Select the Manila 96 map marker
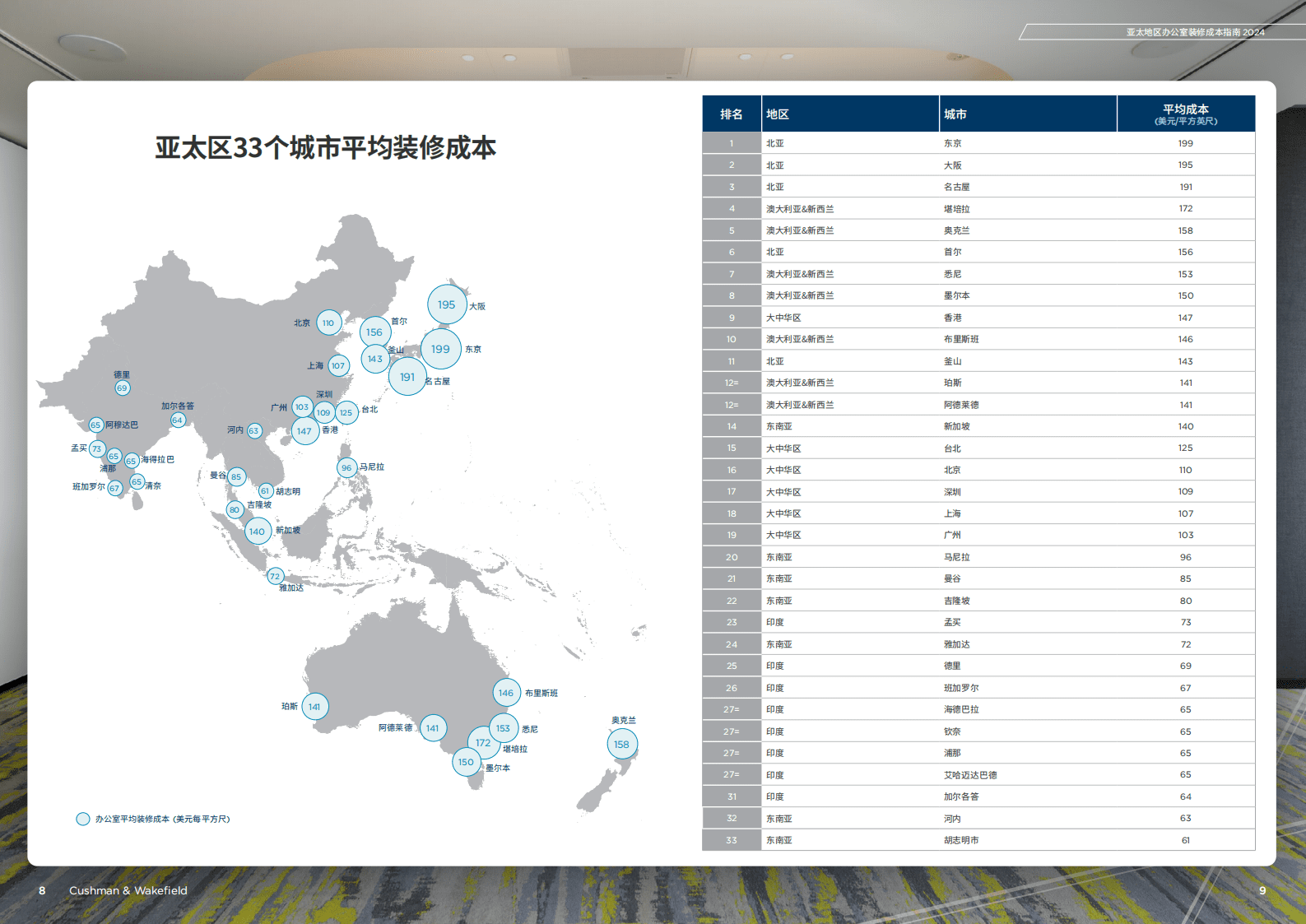Image resolution: width=1306 pixels, height=924 pixels. (346, 467)
